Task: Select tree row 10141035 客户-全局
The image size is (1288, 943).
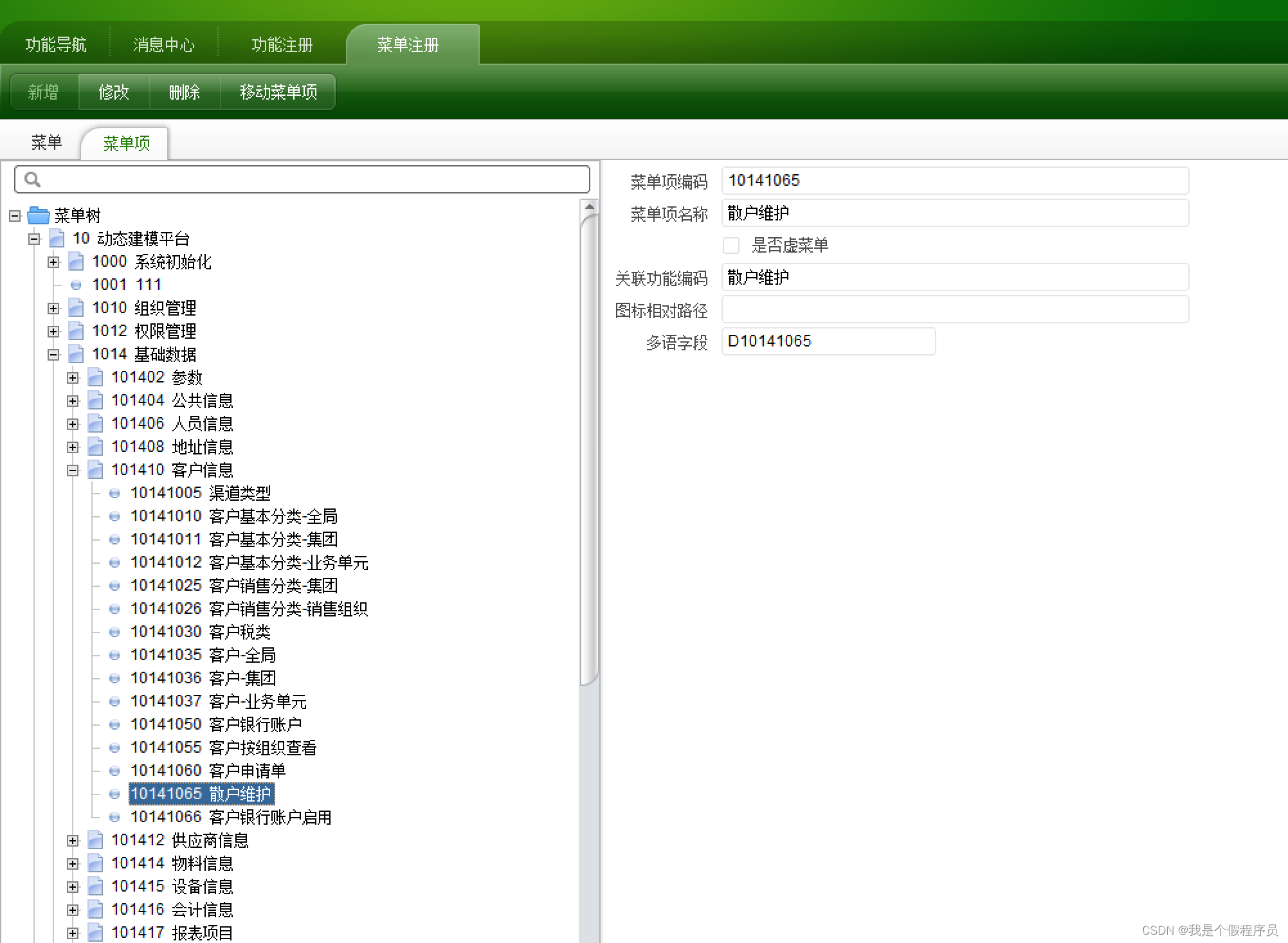Action: [x=203, y=655]
